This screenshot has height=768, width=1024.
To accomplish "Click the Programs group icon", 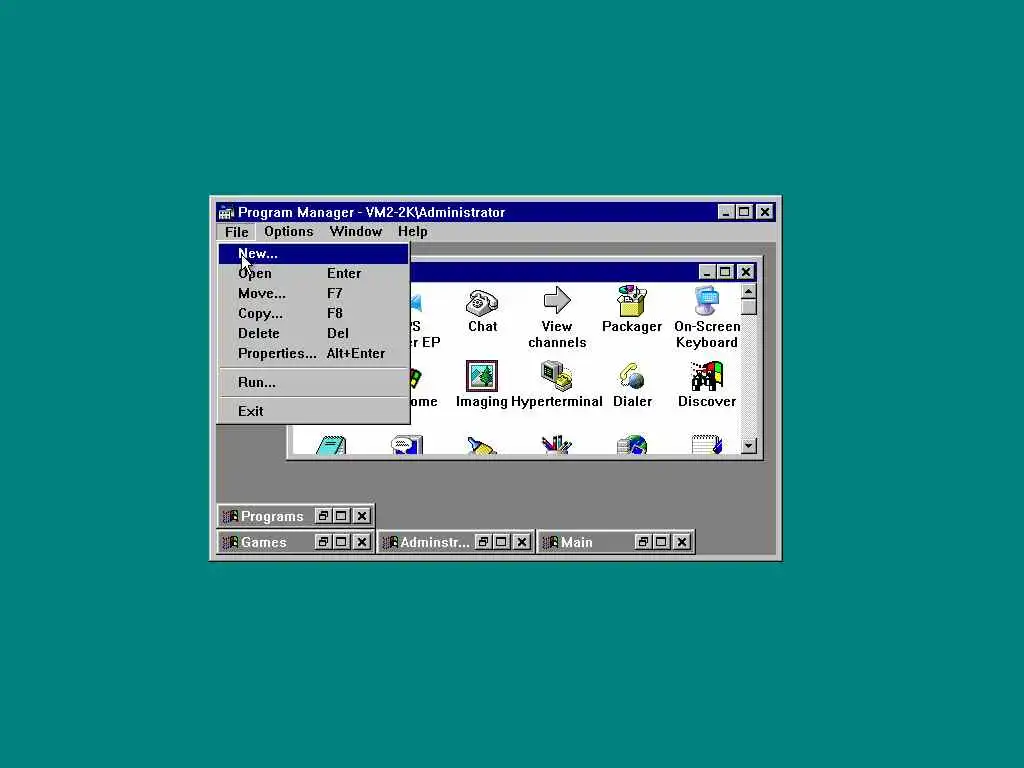I will coord(230,517).
